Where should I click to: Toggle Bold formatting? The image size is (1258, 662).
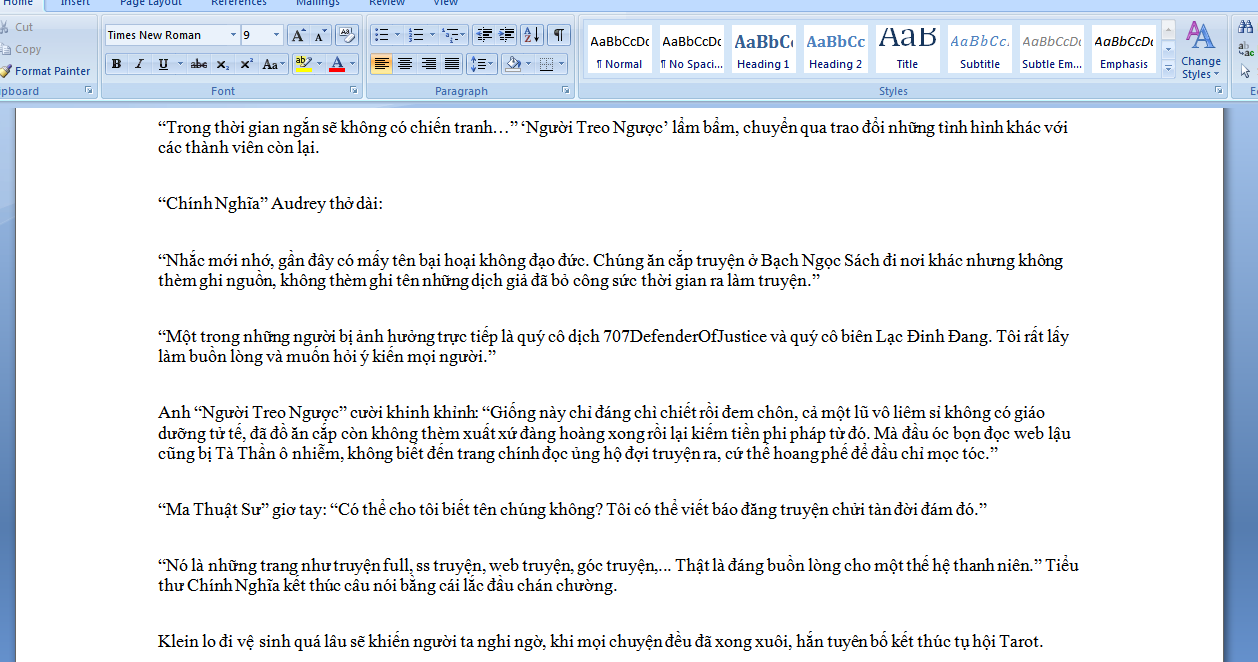click(116, 65)
